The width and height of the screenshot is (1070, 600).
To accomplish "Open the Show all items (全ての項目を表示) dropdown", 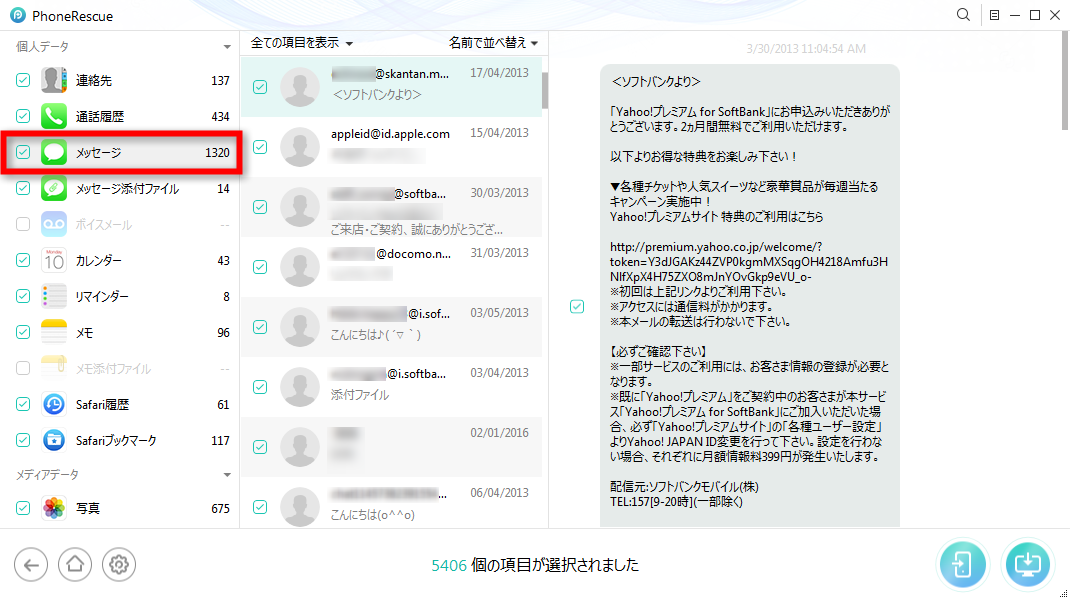I will coord(302,43).
